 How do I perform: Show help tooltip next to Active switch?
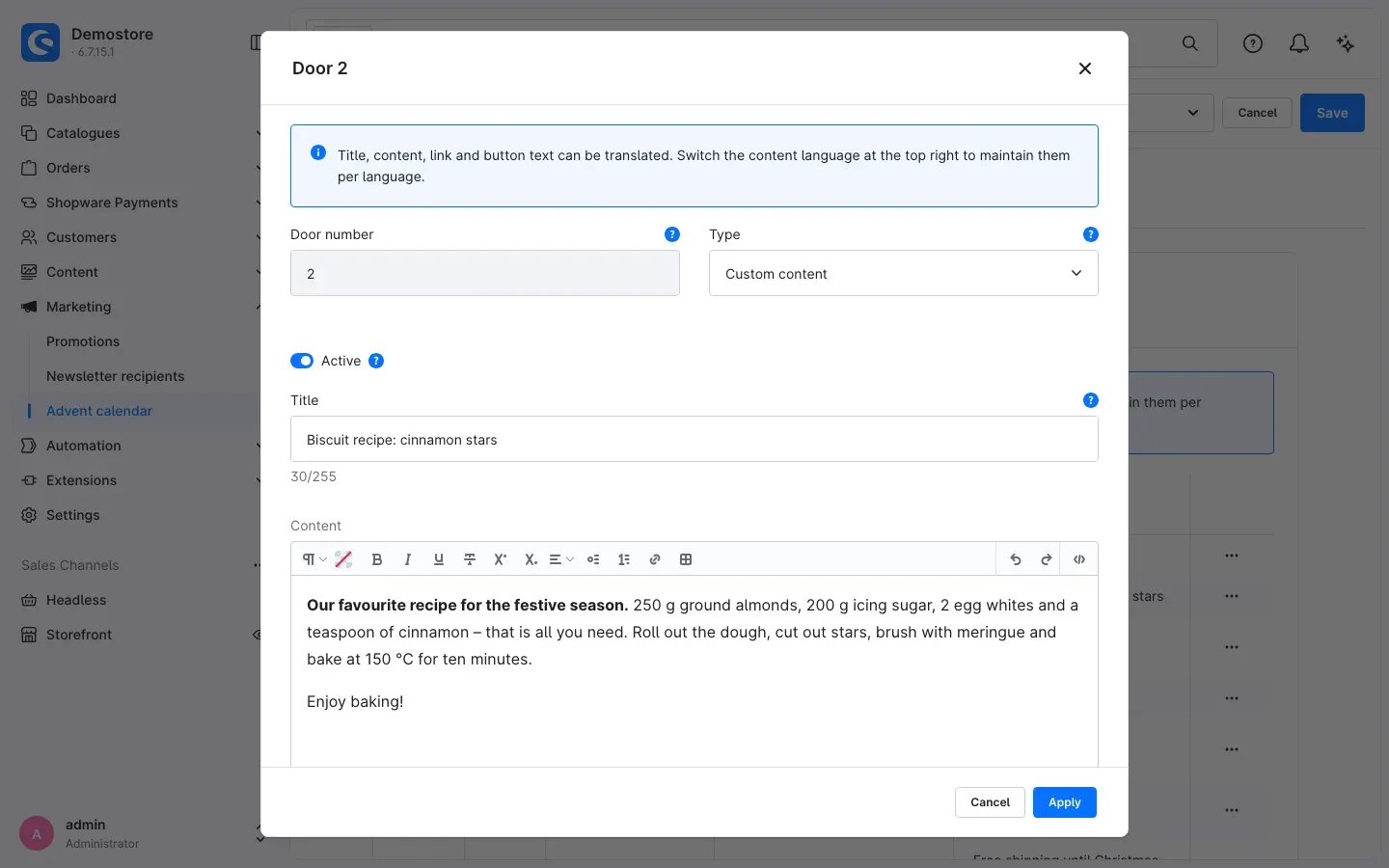tap(376, 361)
